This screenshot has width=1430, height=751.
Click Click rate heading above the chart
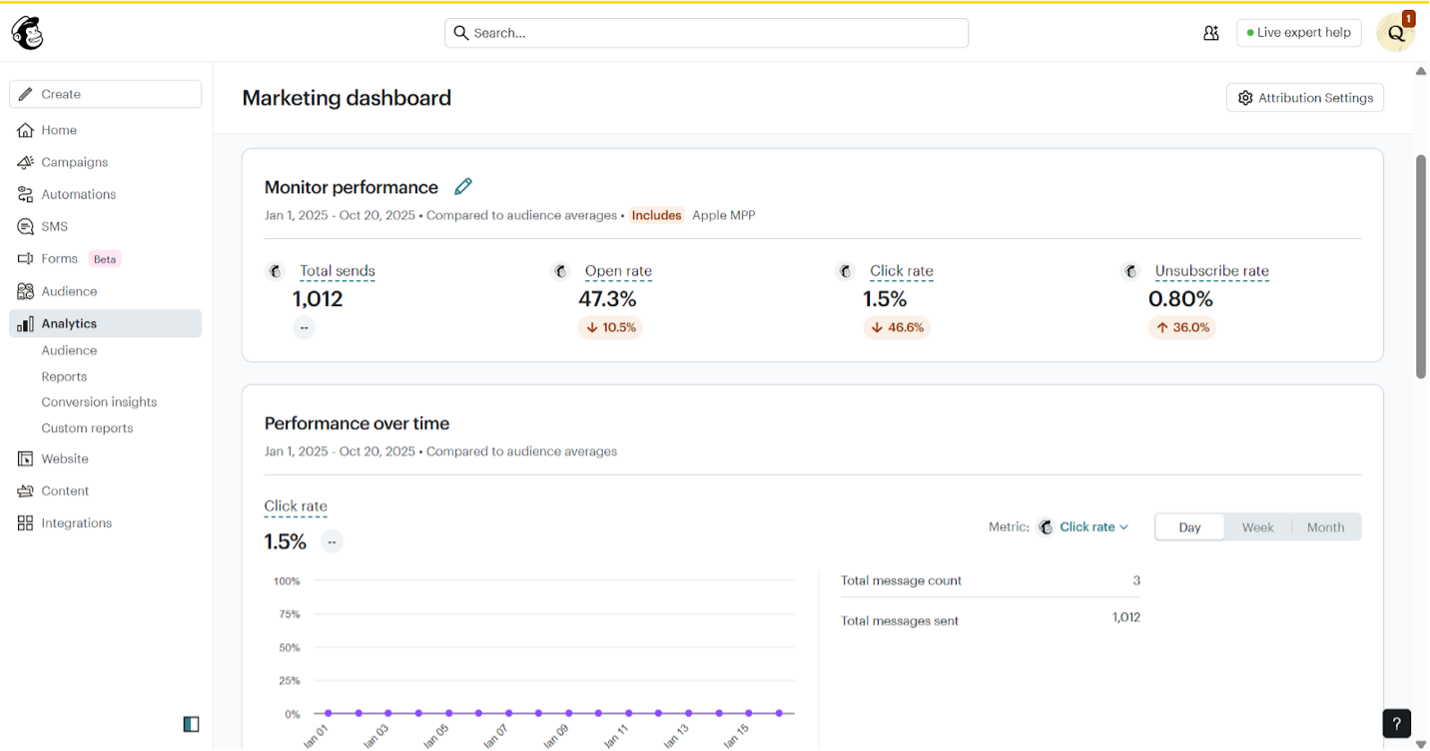click(296, 506)
